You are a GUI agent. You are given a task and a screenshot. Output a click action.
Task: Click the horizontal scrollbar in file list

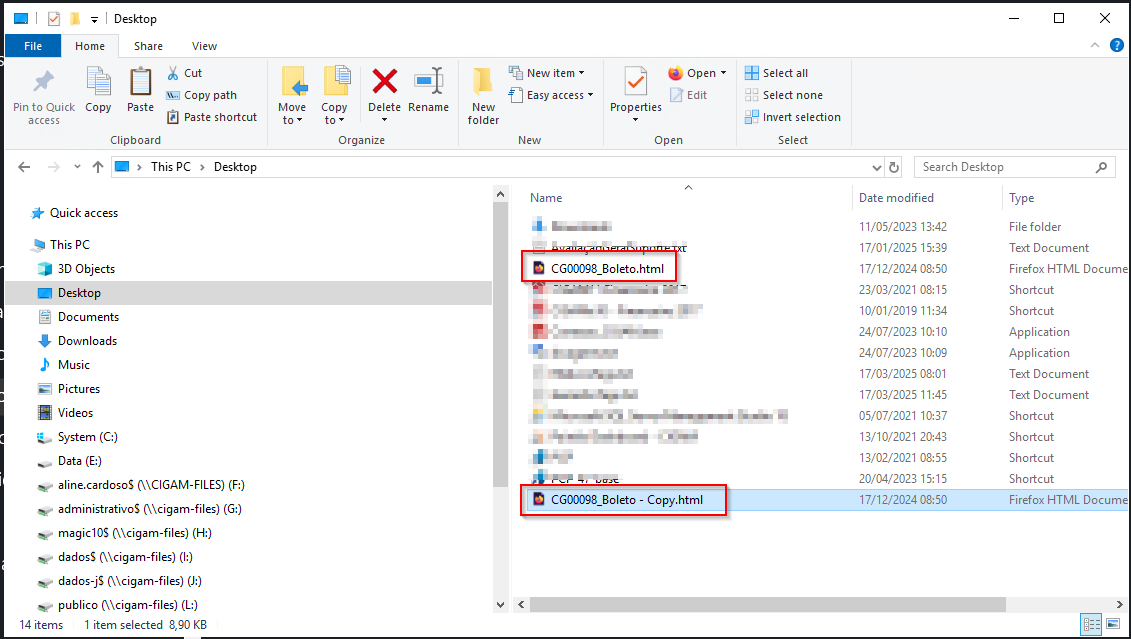[767, 604]
